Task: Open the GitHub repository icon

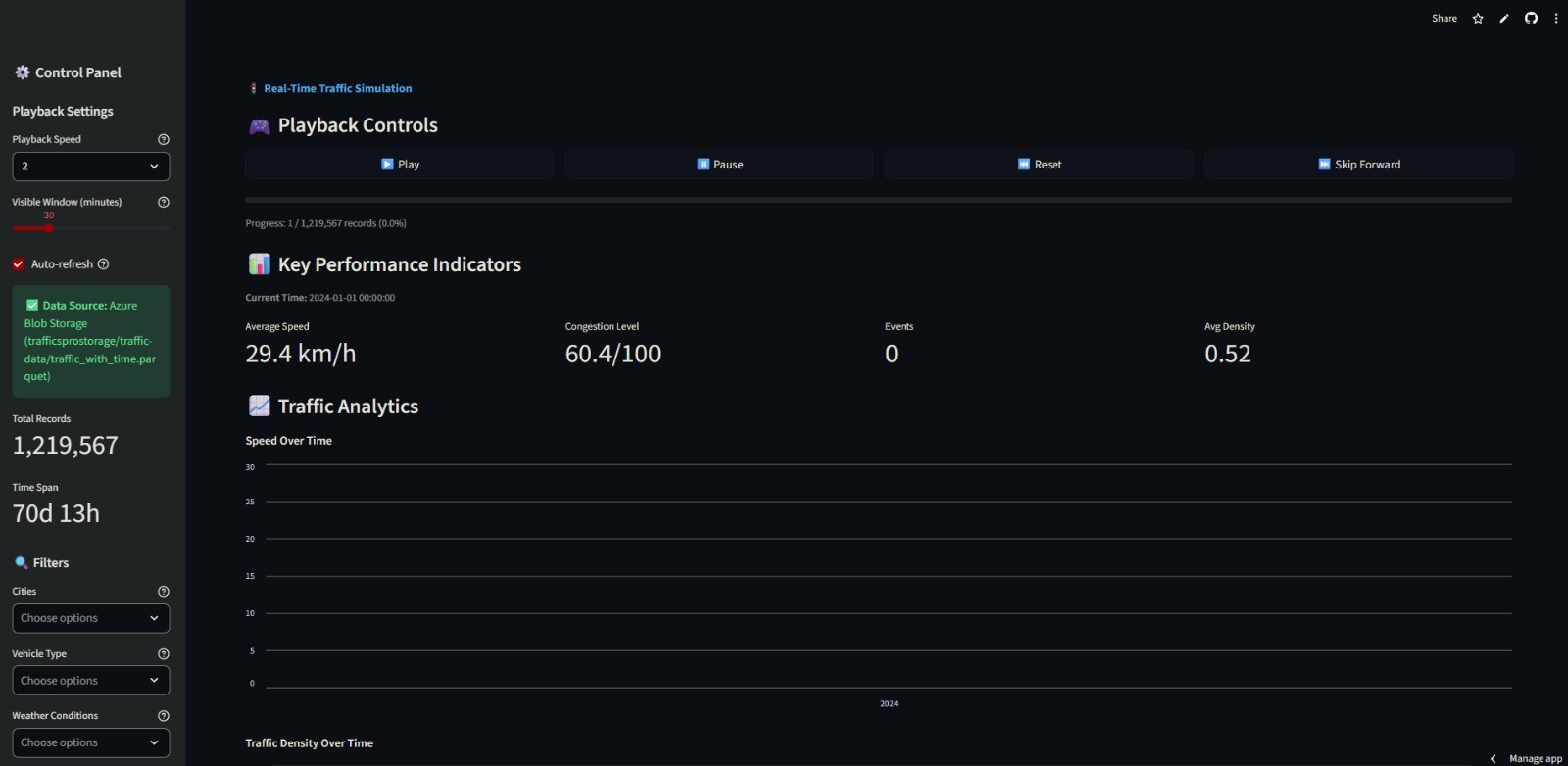Action: point(1531,19)
